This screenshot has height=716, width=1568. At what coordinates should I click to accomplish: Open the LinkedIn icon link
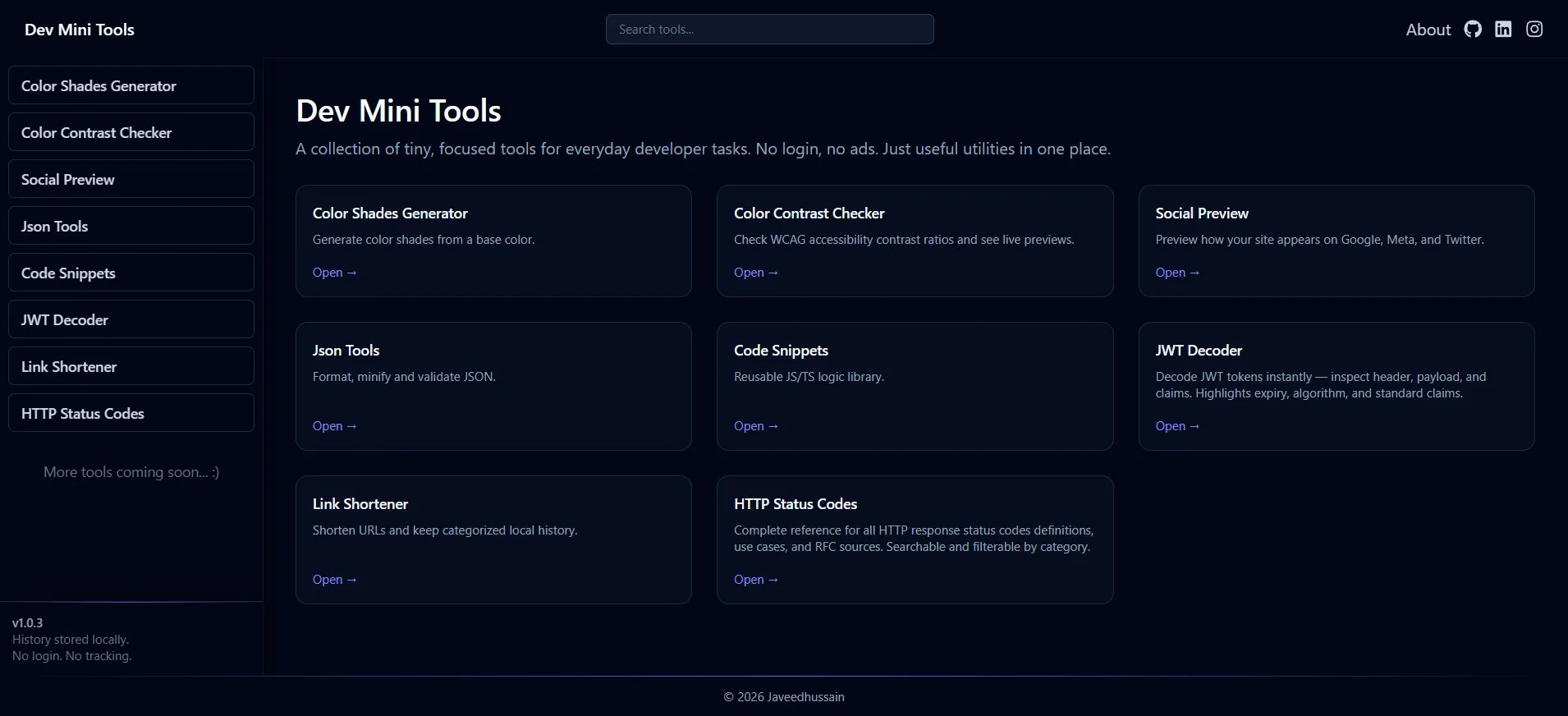point(1503,30)
